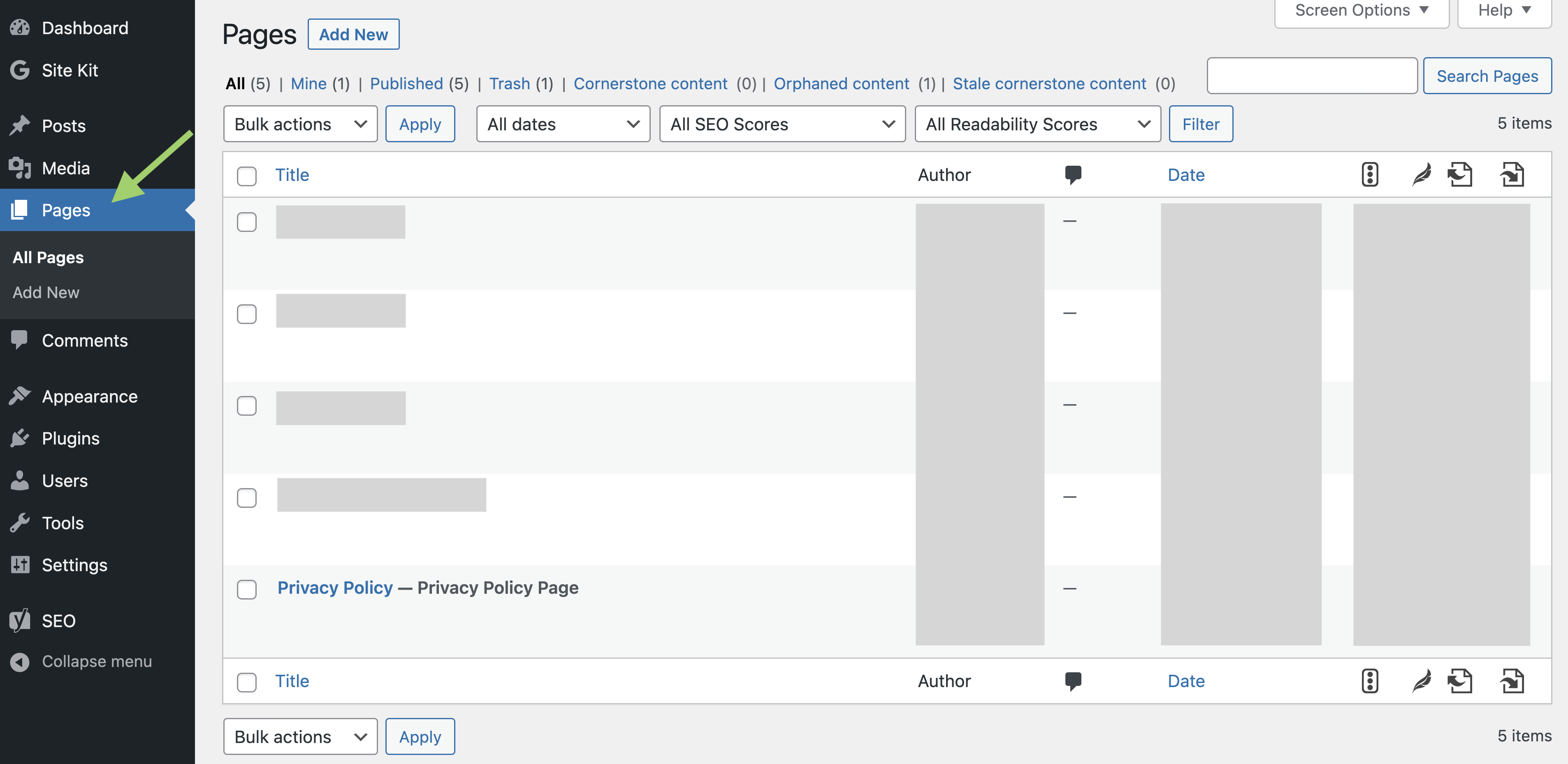
Task: Click the outgoing internal links icon in footer
Action: pos(1460,681)
